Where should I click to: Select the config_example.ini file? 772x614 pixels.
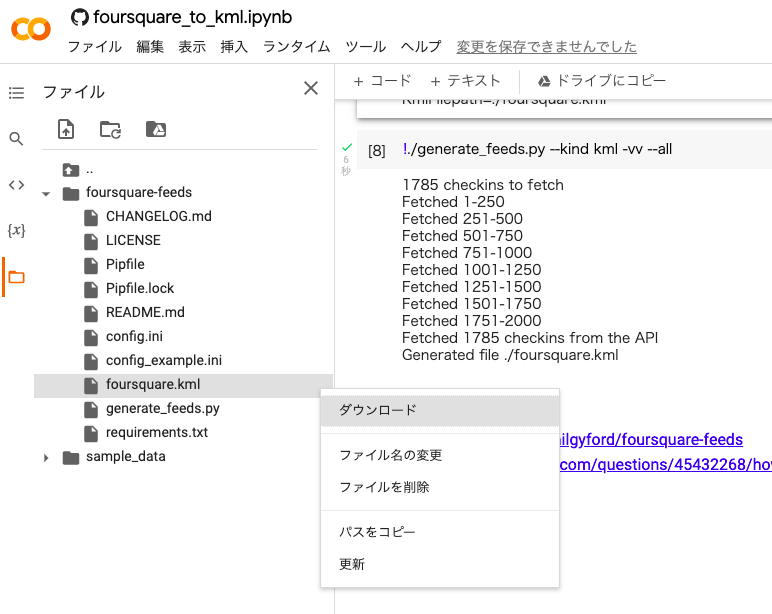pyautogui.click(x=164, y=361)
